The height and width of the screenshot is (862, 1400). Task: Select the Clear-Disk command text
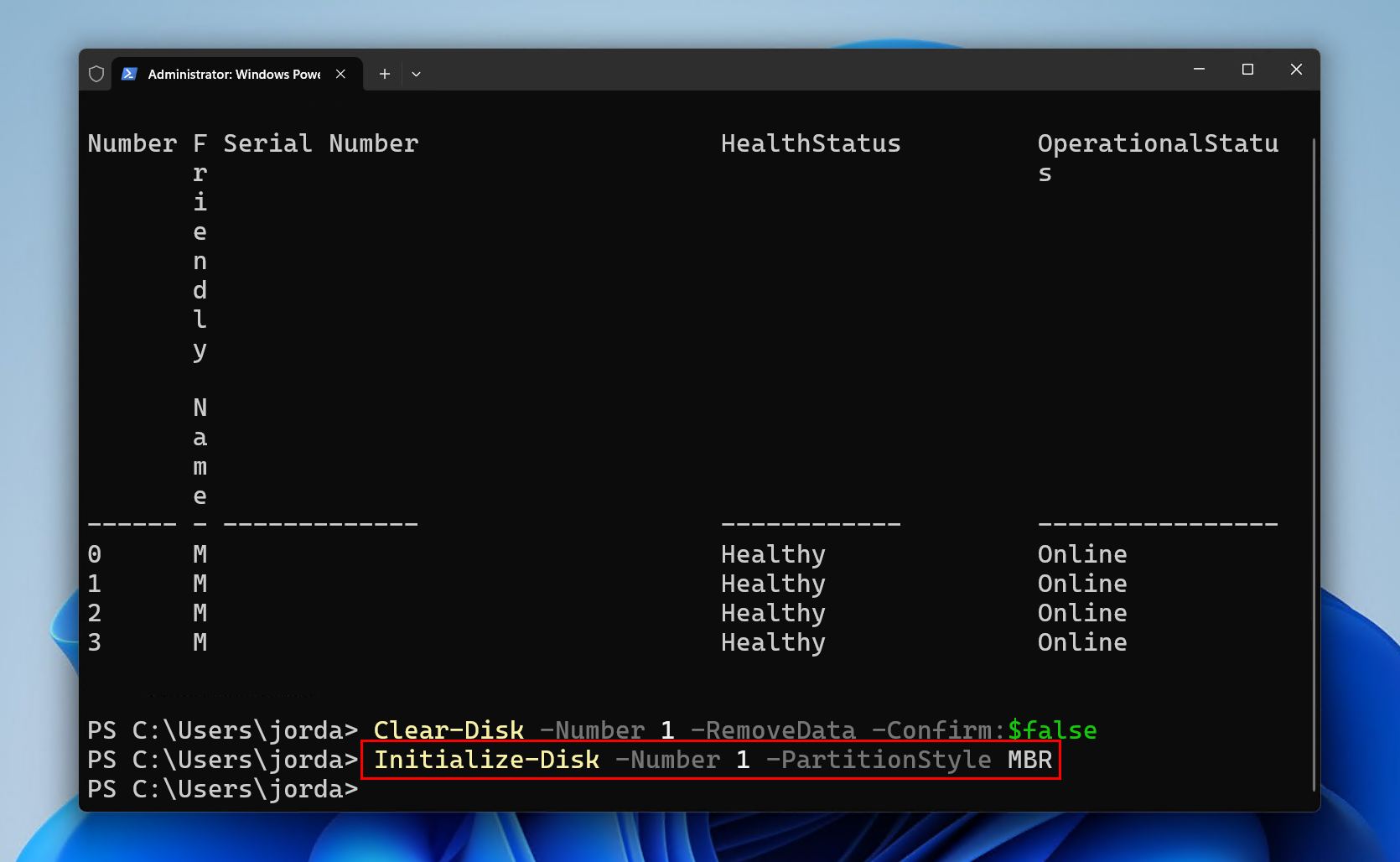pyautogui.click(x=448, y=730)
